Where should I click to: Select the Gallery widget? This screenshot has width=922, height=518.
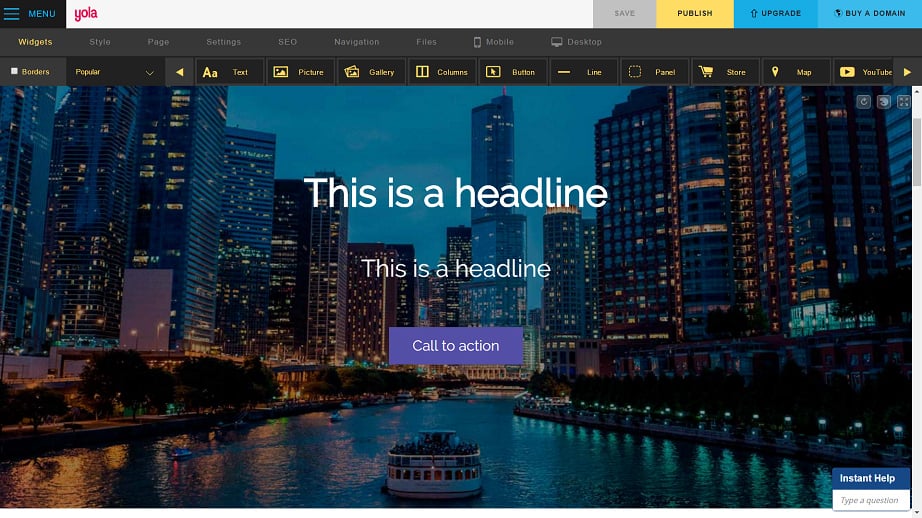371,72
